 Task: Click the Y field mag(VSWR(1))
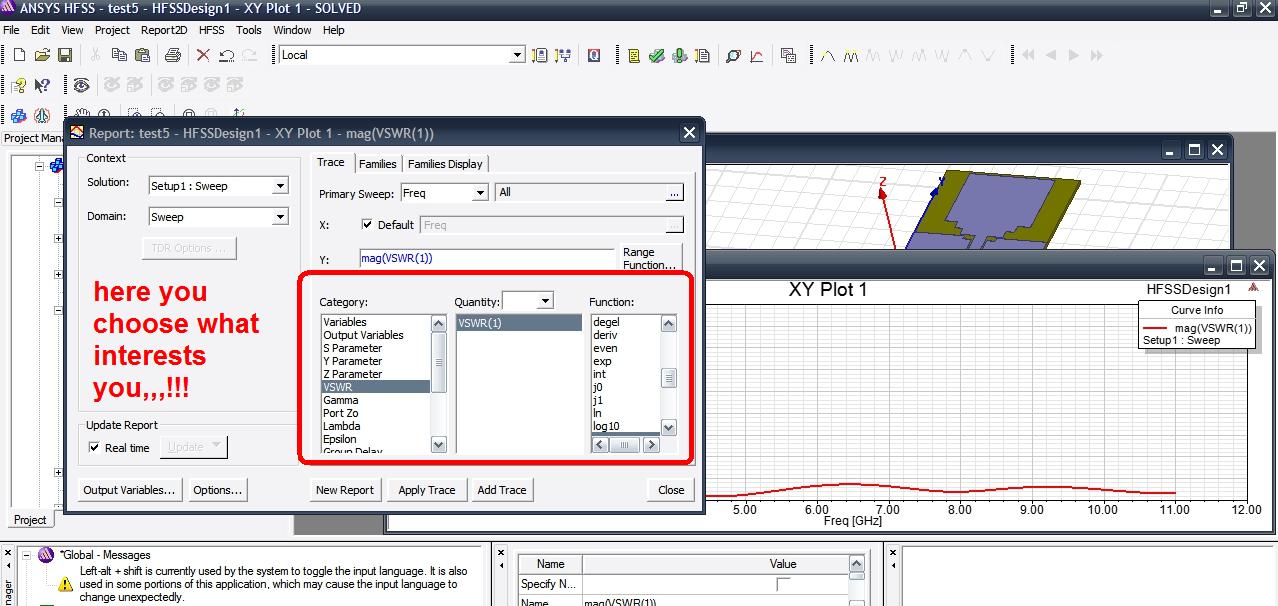click(x=487, y=258)
